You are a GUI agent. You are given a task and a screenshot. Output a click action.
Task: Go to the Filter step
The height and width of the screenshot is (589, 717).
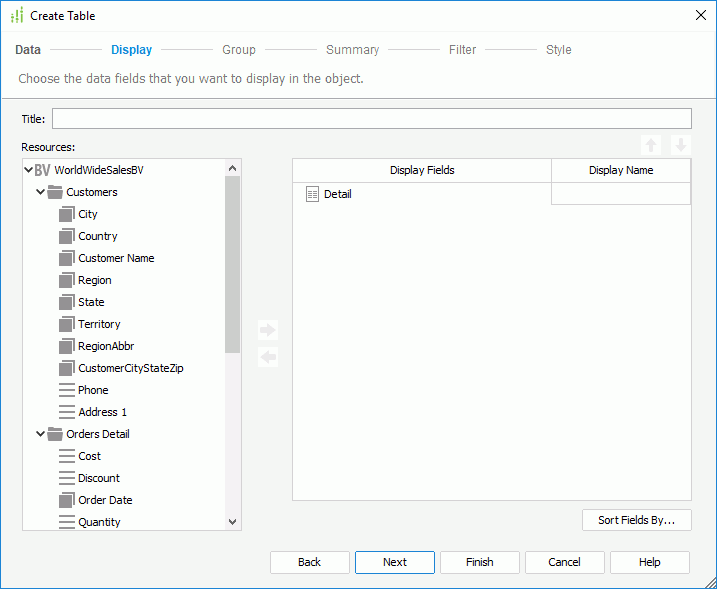[x=462, y=50]
